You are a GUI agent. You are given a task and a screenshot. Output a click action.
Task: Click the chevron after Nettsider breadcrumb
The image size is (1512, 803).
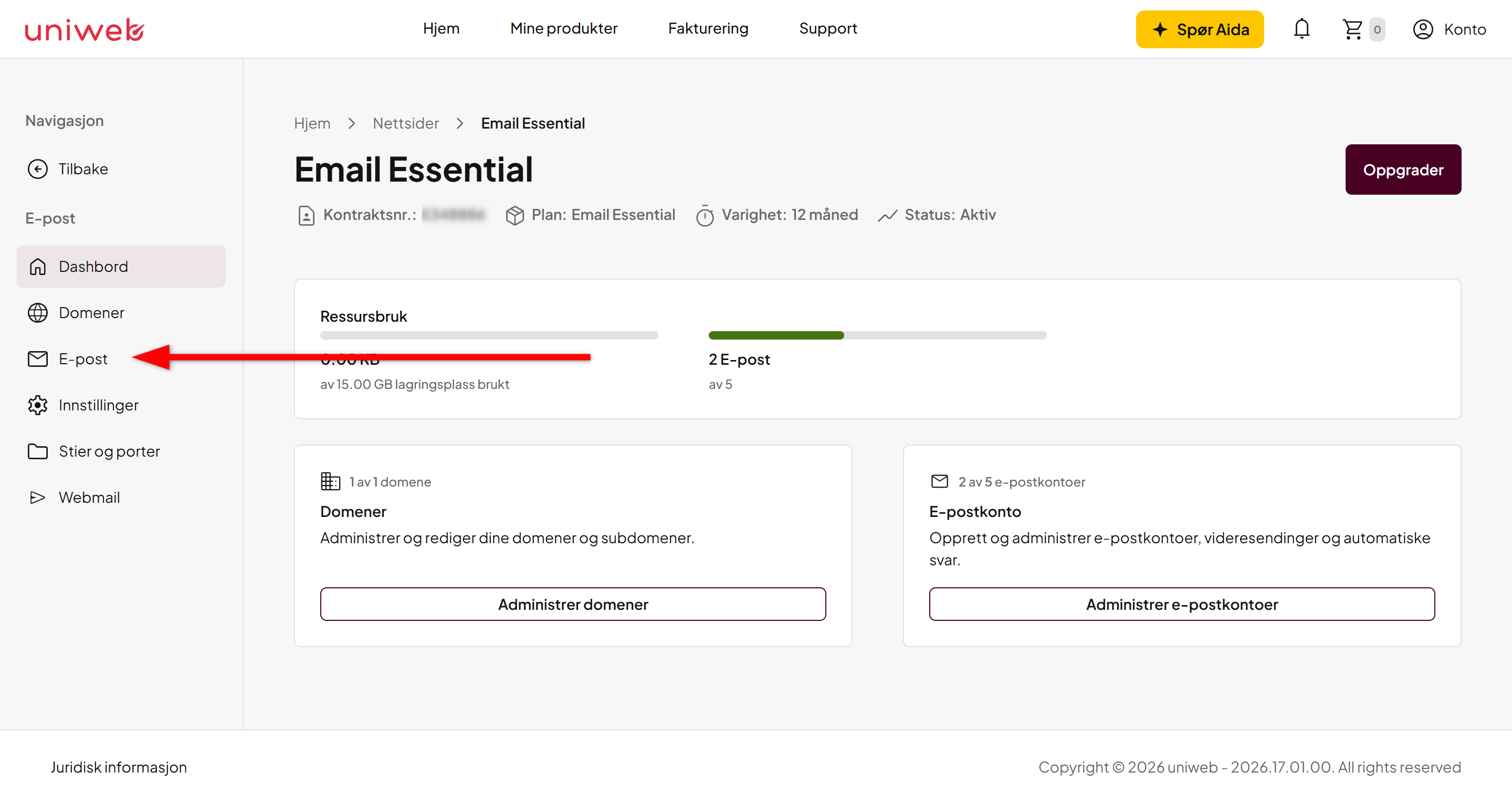pyautogui.click(x=460, y=123)
